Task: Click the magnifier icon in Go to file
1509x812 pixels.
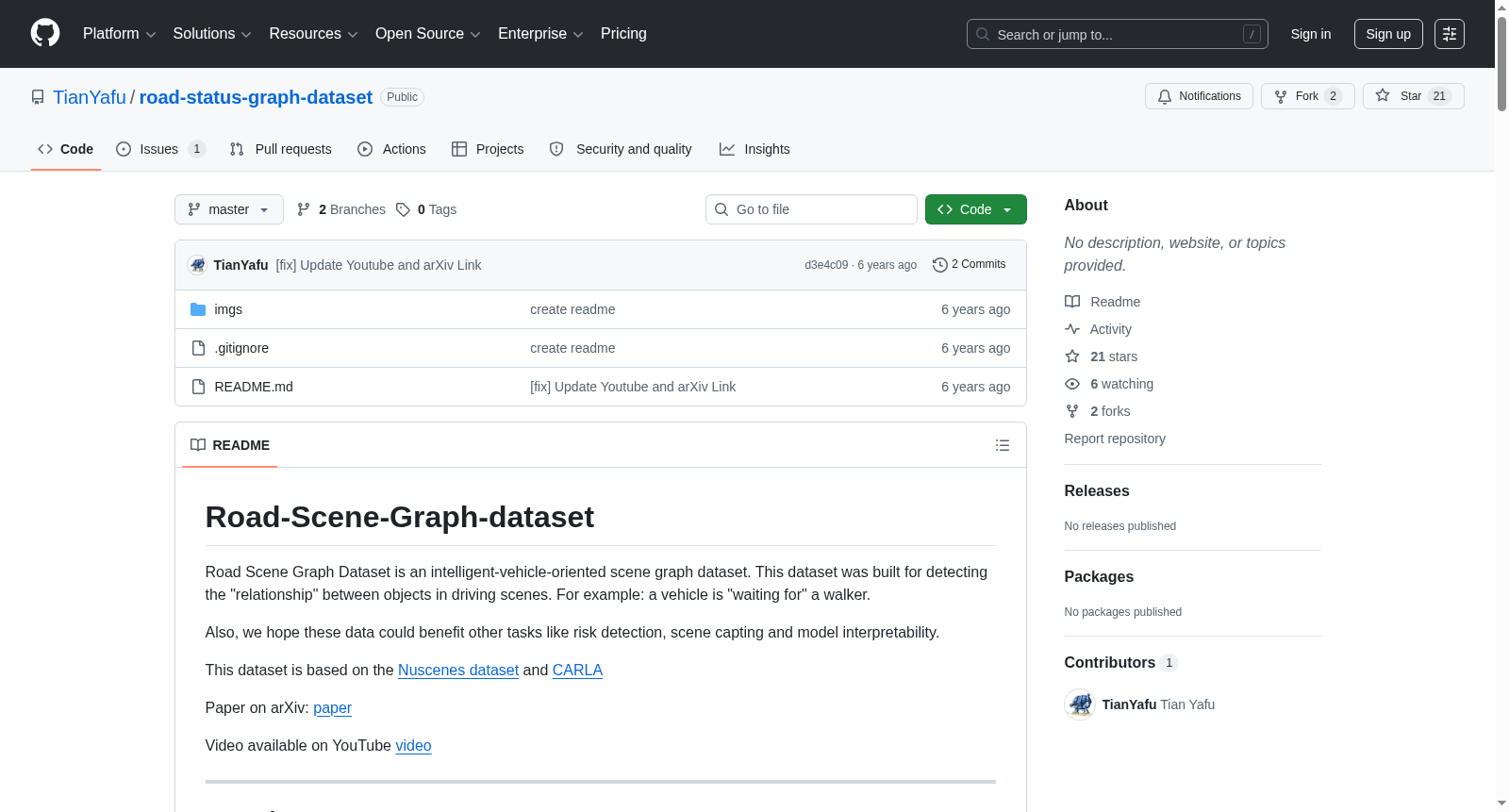Action: point(721,209)
